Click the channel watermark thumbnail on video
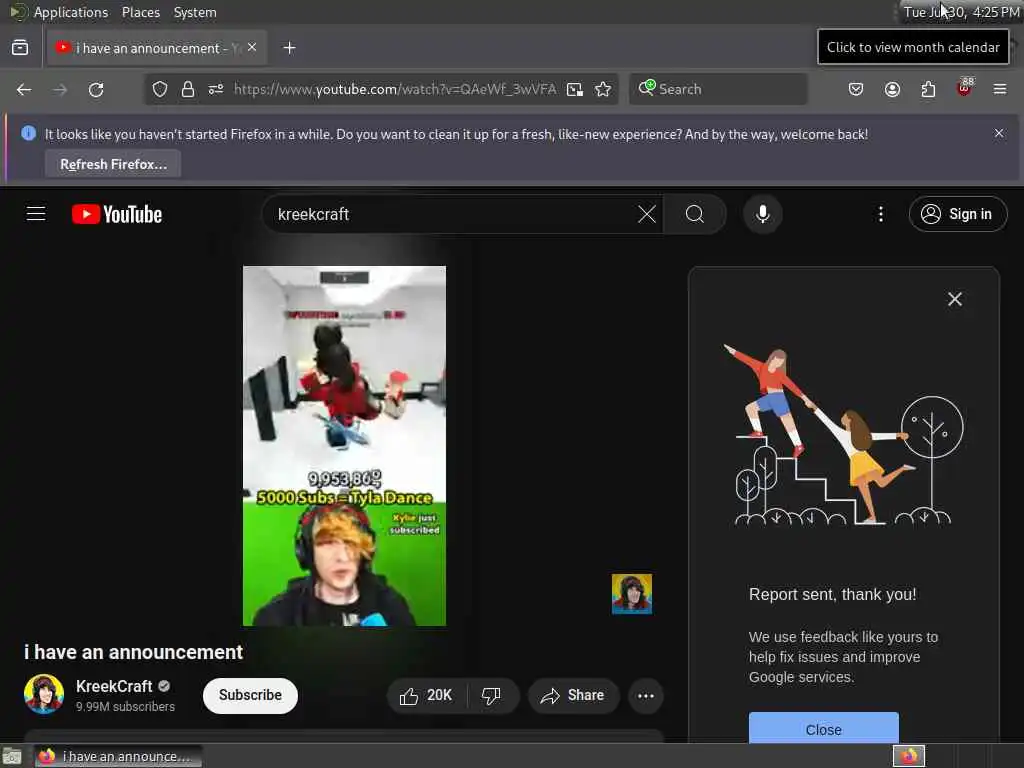This screenshot has height=768, width=1024. (x=632, y=594)
